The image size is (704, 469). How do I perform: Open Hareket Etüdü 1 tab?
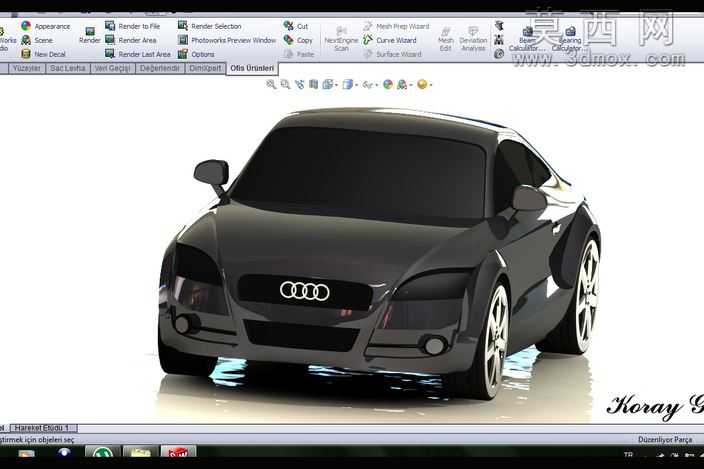pyautogui.click(x=43, y=428)
